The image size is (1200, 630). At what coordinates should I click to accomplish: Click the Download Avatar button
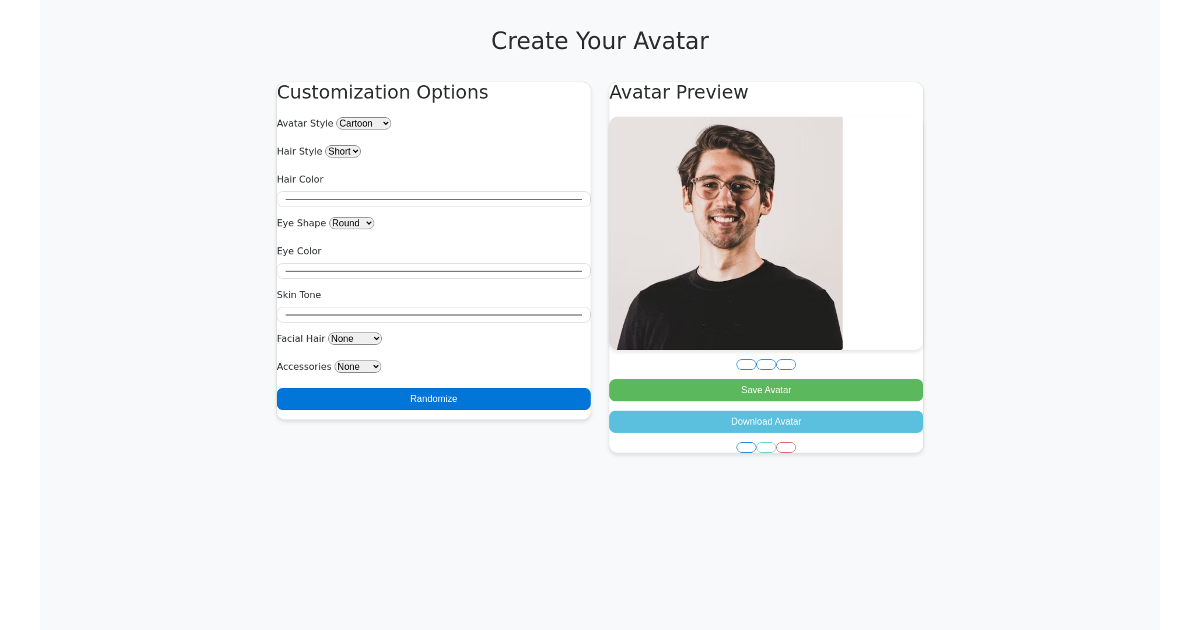(766, 421)
